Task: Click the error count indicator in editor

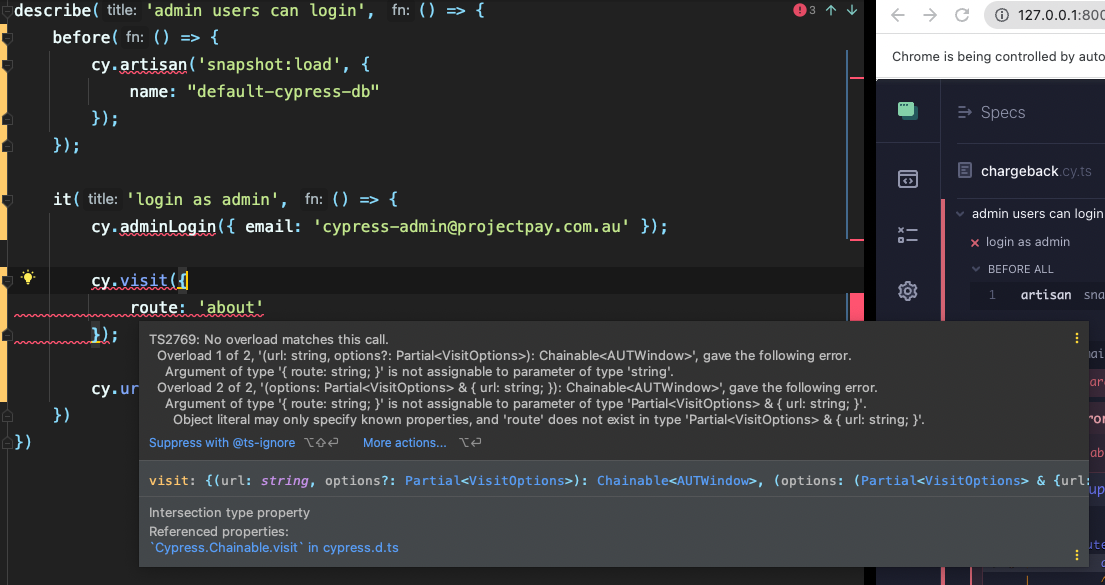Action: [804, 10]
